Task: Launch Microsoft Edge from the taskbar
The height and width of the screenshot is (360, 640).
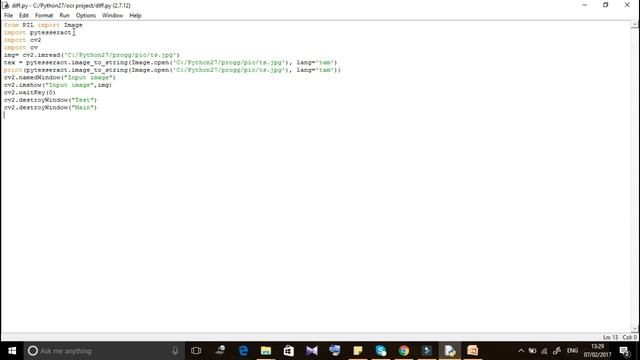Action: 243,351
